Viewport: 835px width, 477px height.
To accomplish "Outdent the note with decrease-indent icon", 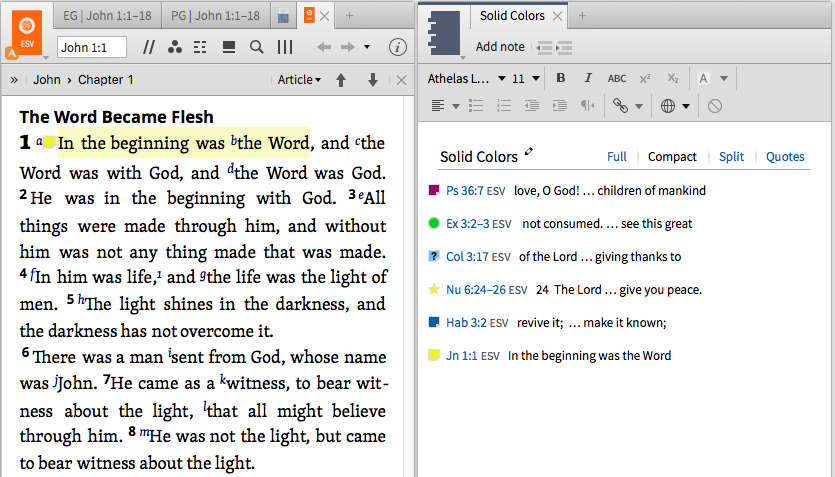I will 544,47.
